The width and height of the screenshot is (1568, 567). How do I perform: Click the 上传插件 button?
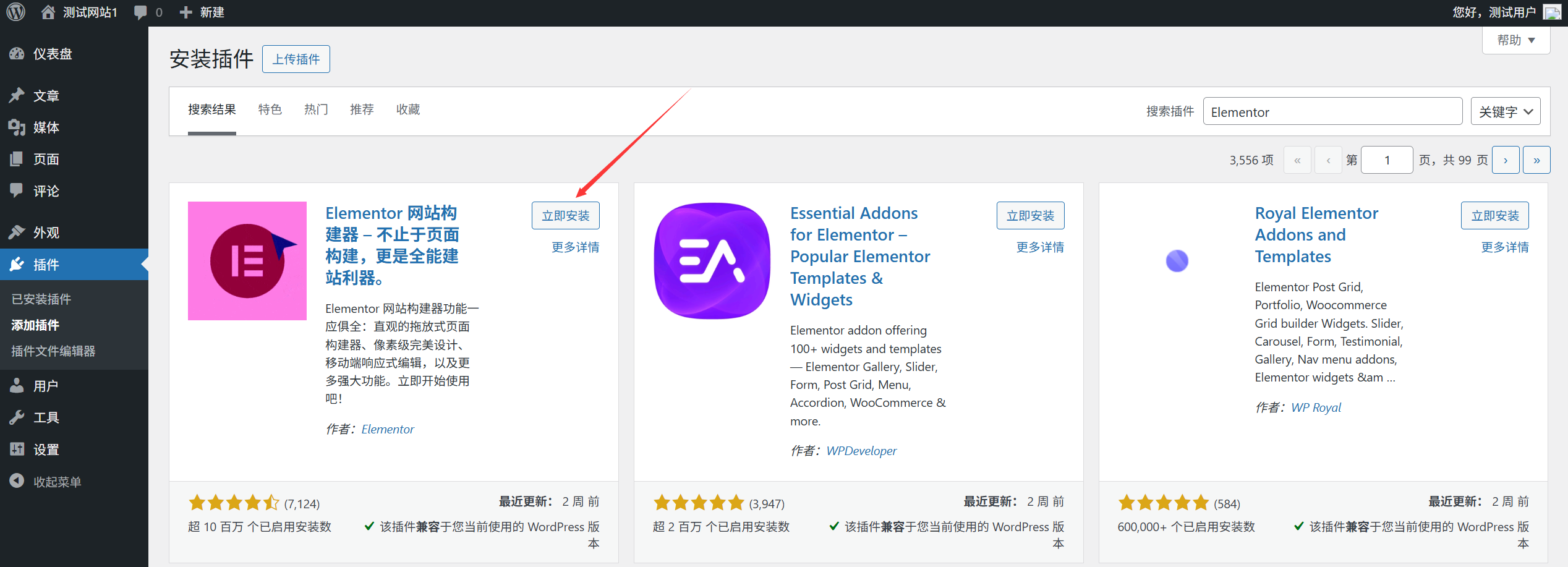[x=296, y=59]
